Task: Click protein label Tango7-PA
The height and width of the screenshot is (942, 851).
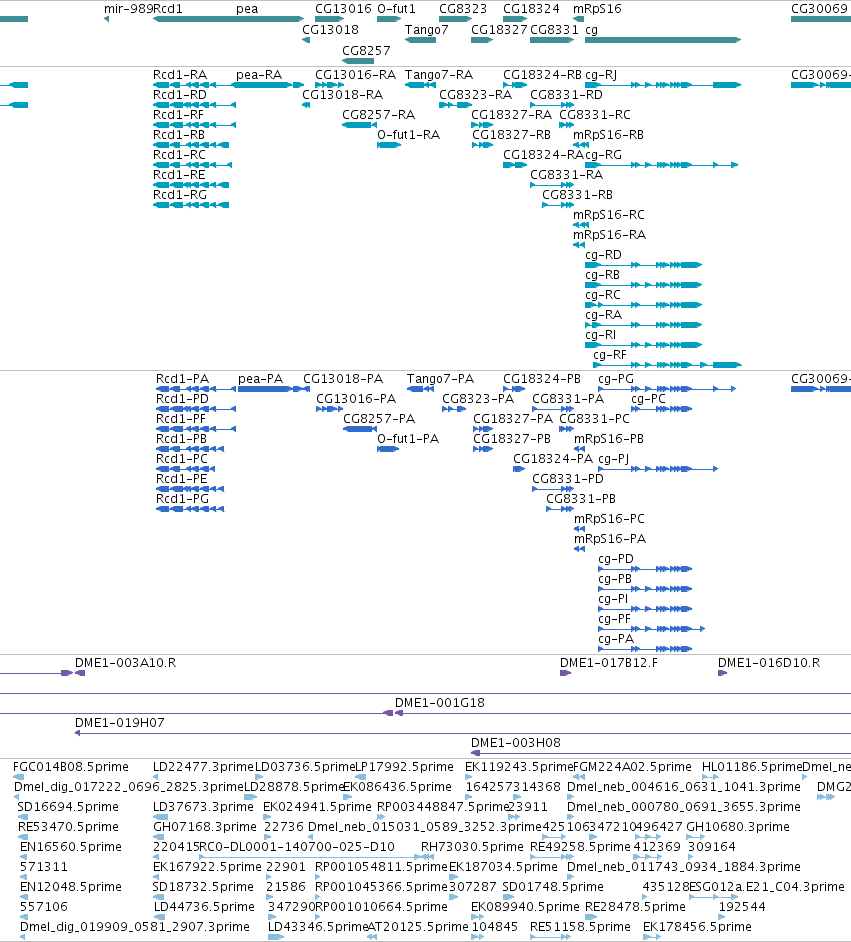Action: pos(440,379)
